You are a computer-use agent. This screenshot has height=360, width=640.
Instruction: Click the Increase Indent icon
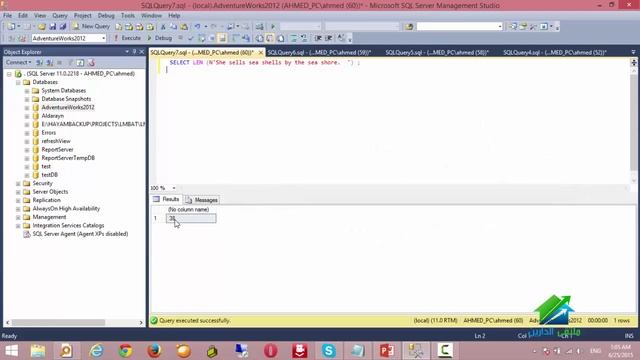pos(329,38)
